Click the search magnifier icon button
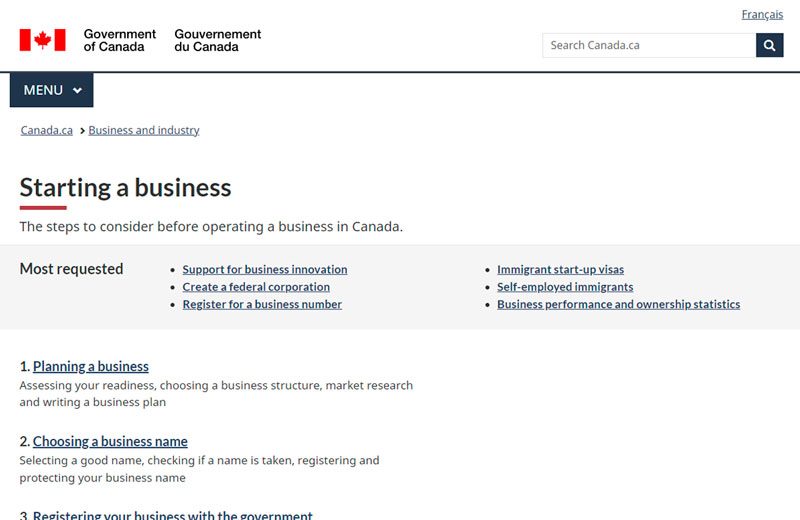Viewport: 800px width, 520px height. 769,45
